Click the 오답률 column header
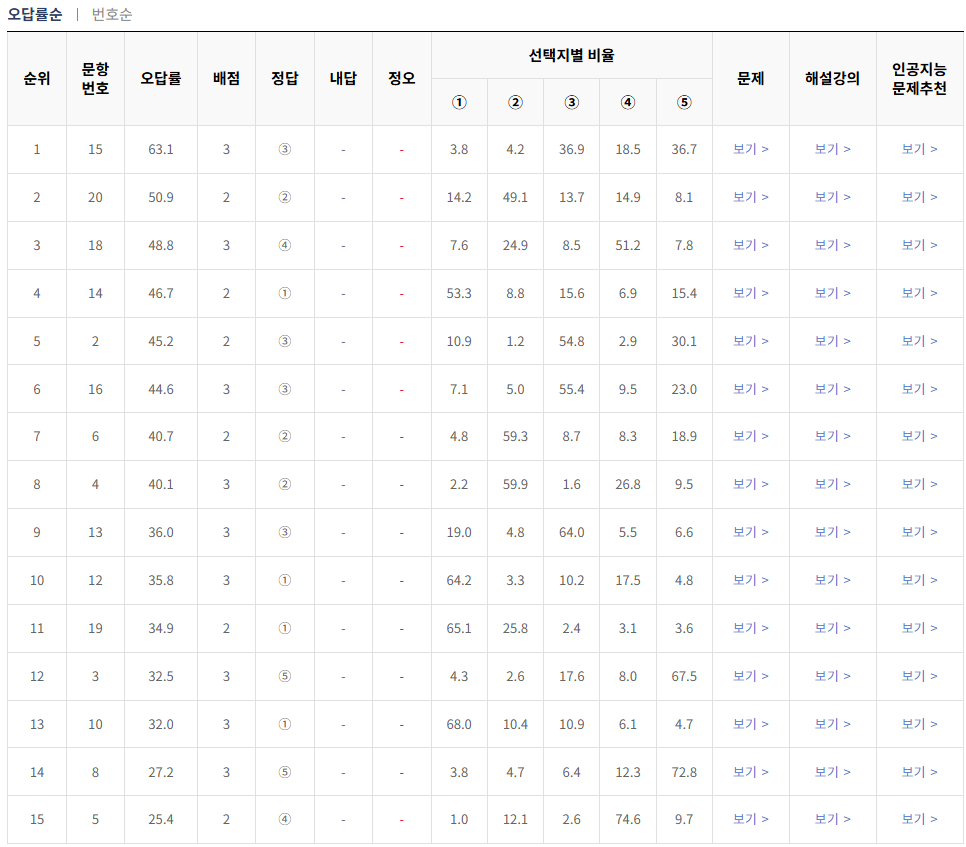The width and height of the screenshot is (966, 847). pyautogui.click(x=160, y=78)
